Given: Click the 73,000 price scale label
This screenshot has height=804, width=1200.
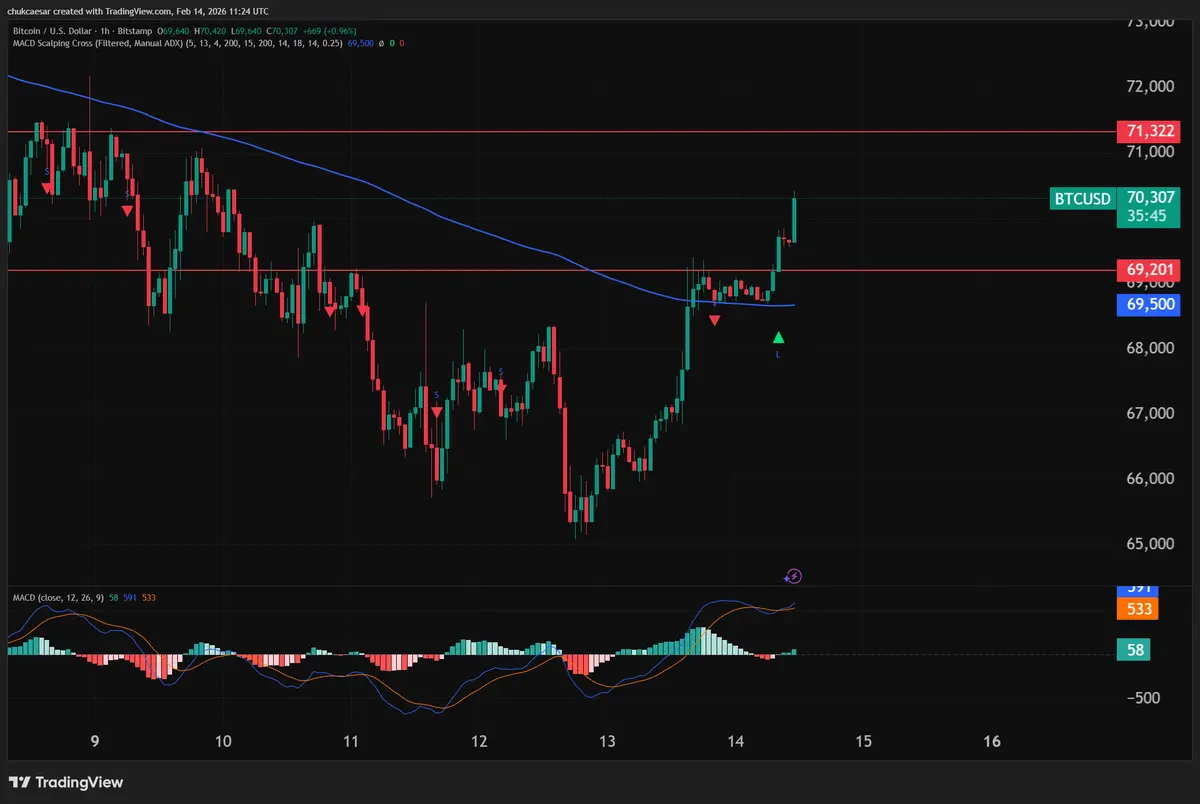Looking at the screenshot, I should coord(1150,22).
